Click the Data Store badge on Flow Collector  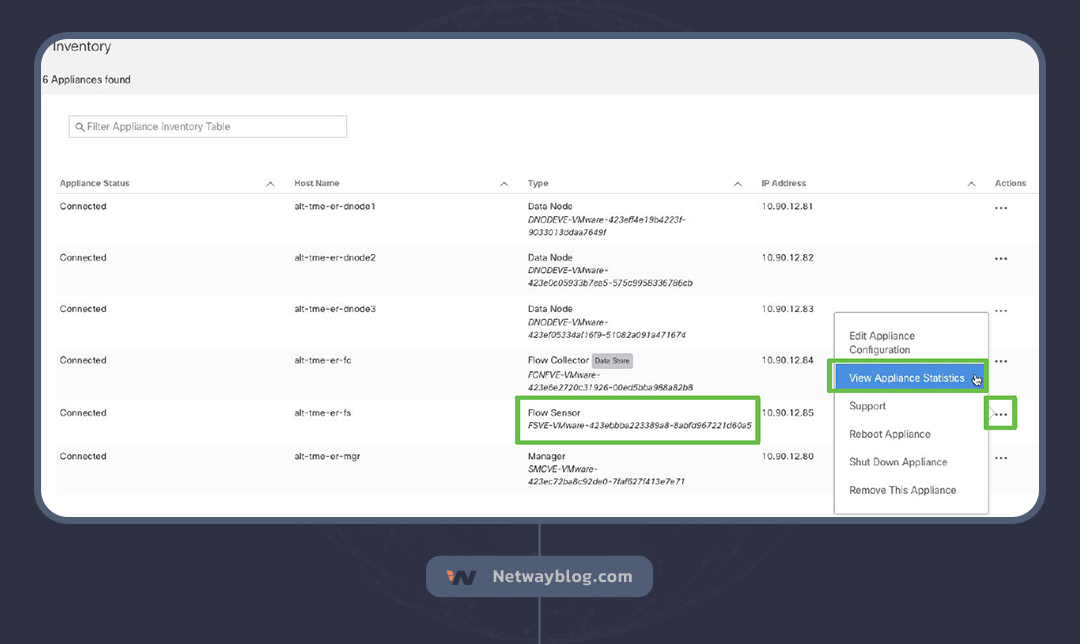pos(612,361)
